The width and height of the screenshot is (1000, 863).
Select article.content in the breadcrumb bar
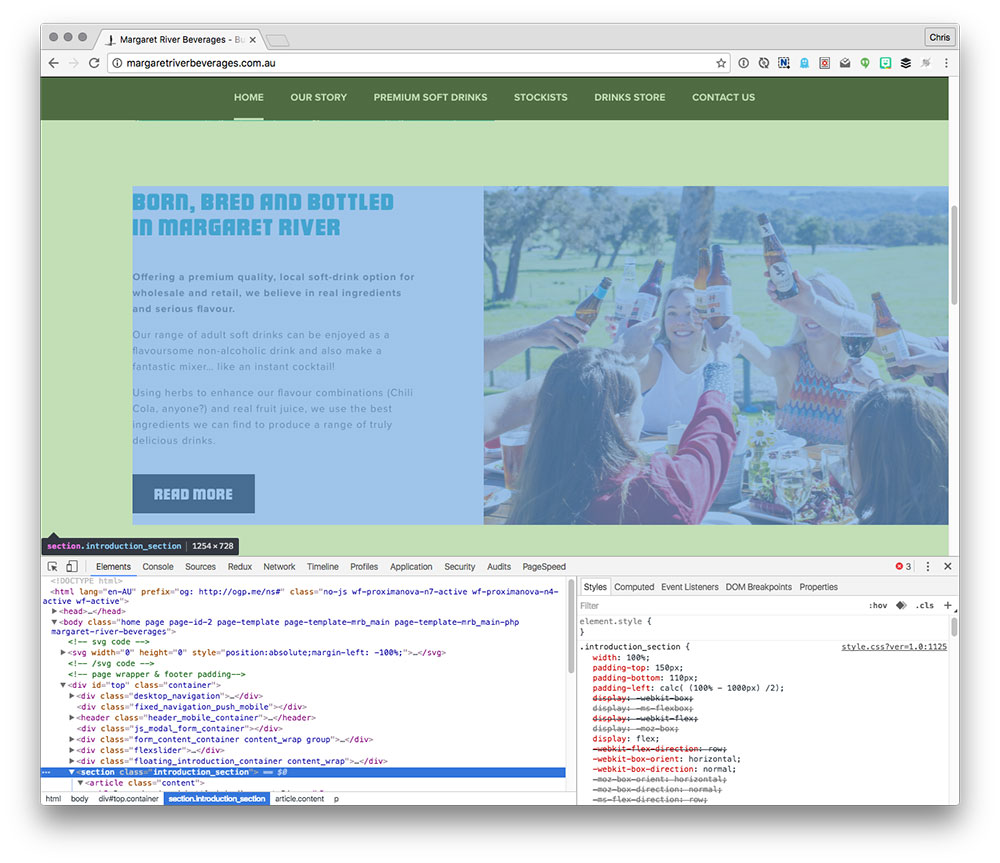[x=299, y=799]
